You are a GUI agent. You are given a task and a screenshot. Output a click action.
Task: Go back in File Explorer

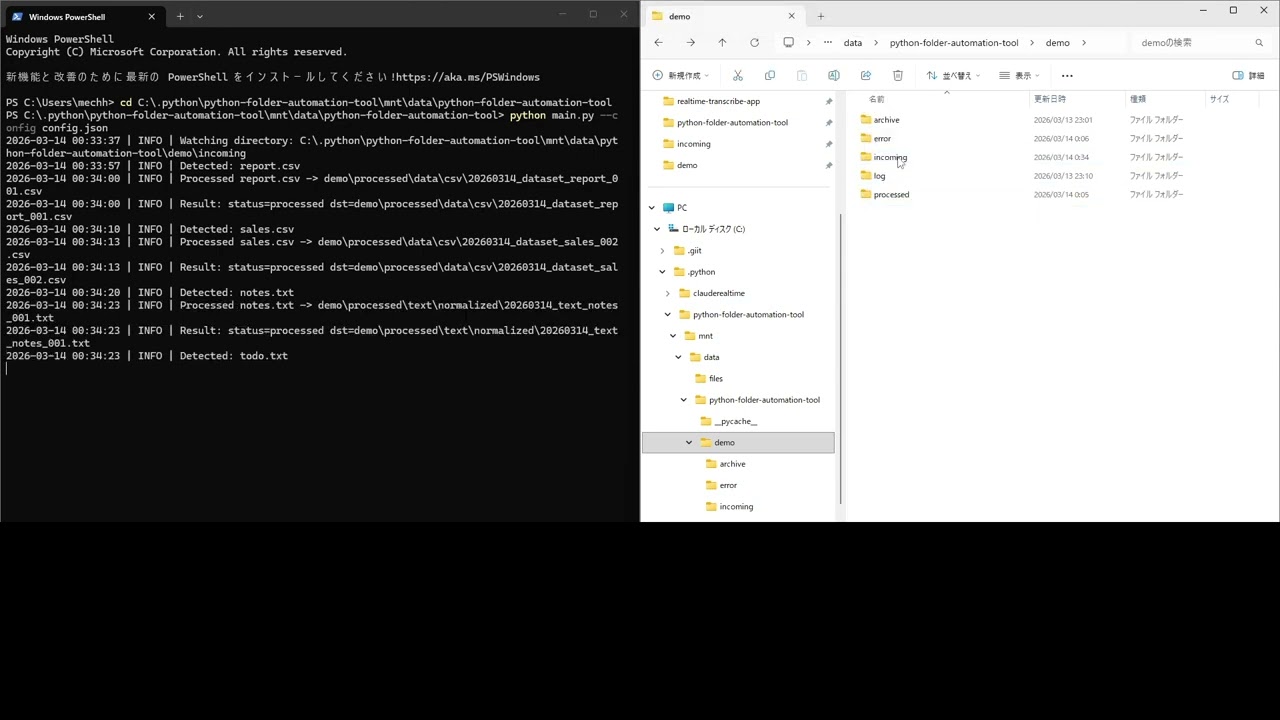click(x=658, y=43)
